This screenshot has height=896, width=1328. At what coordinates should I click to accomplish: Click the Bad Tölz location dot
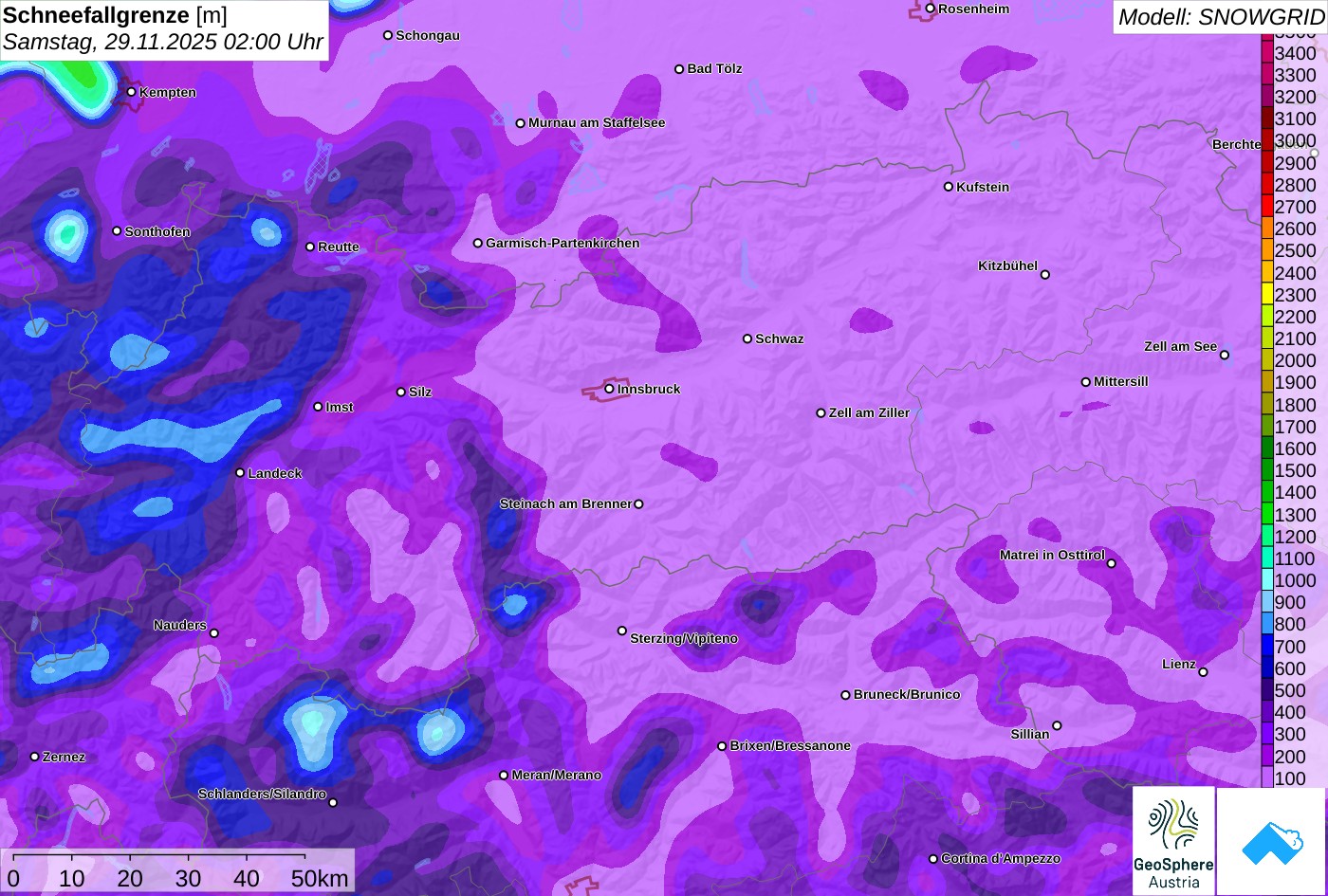click(x=678, y=69)
